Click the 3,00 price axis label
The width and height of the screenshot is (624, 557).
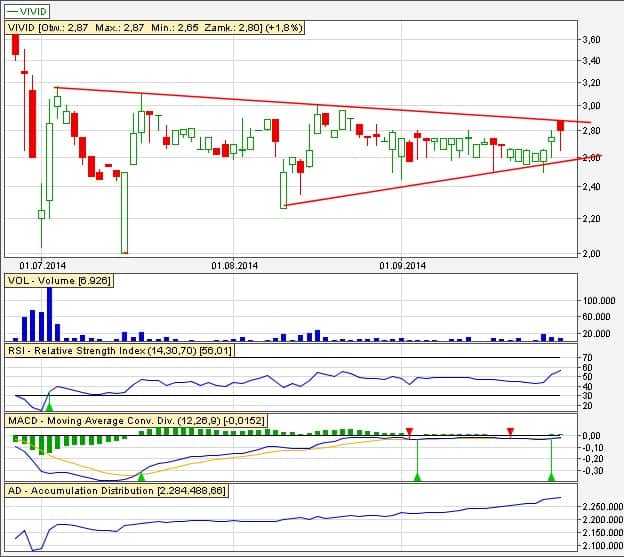(590, 106)
